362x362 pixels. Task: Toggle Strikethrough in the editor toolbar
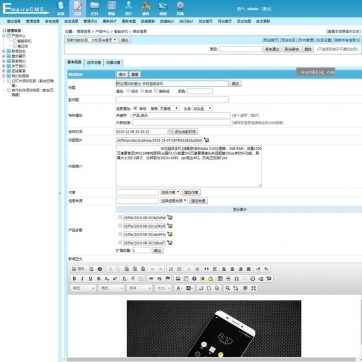pos(98,279)
